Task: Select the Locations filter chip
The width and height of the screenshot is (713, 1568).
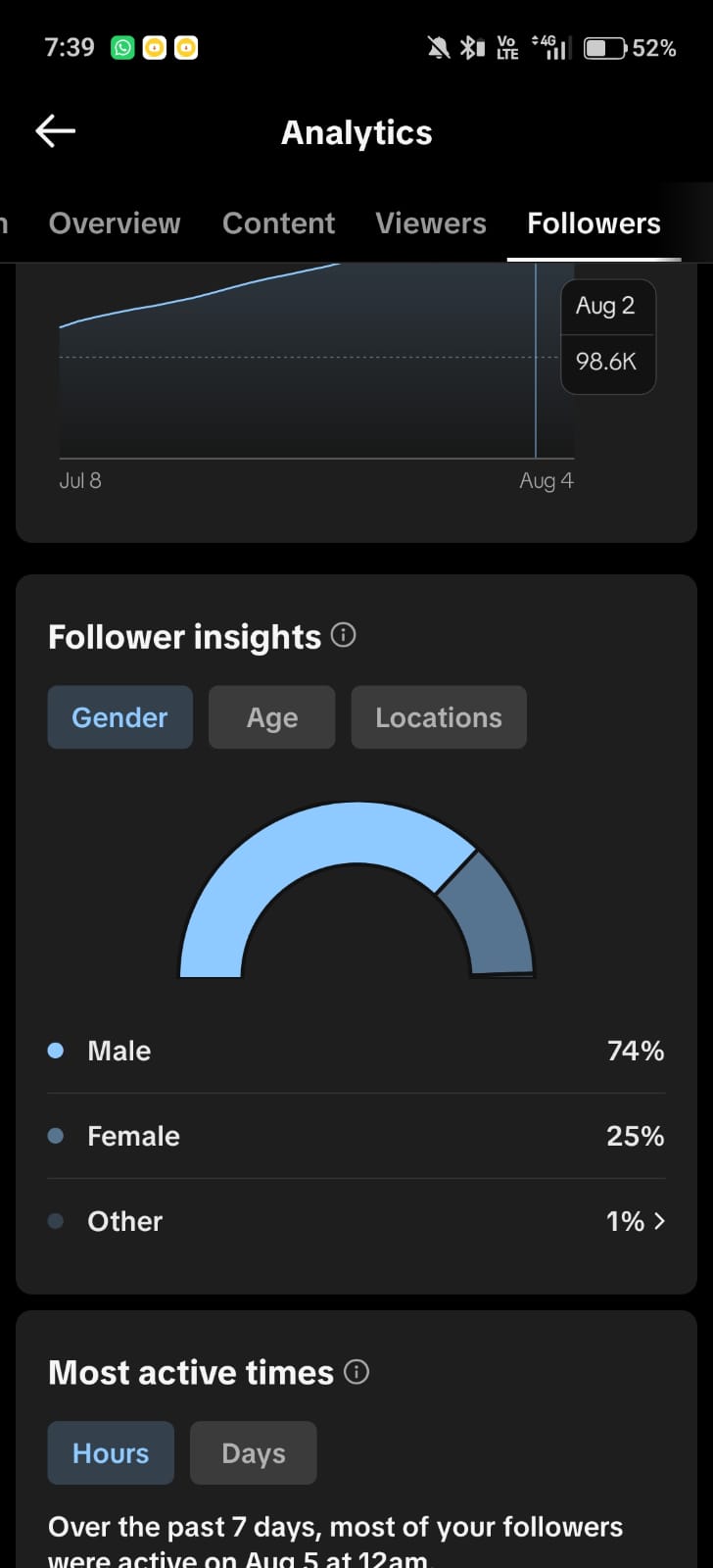Action: pos(439,717)
